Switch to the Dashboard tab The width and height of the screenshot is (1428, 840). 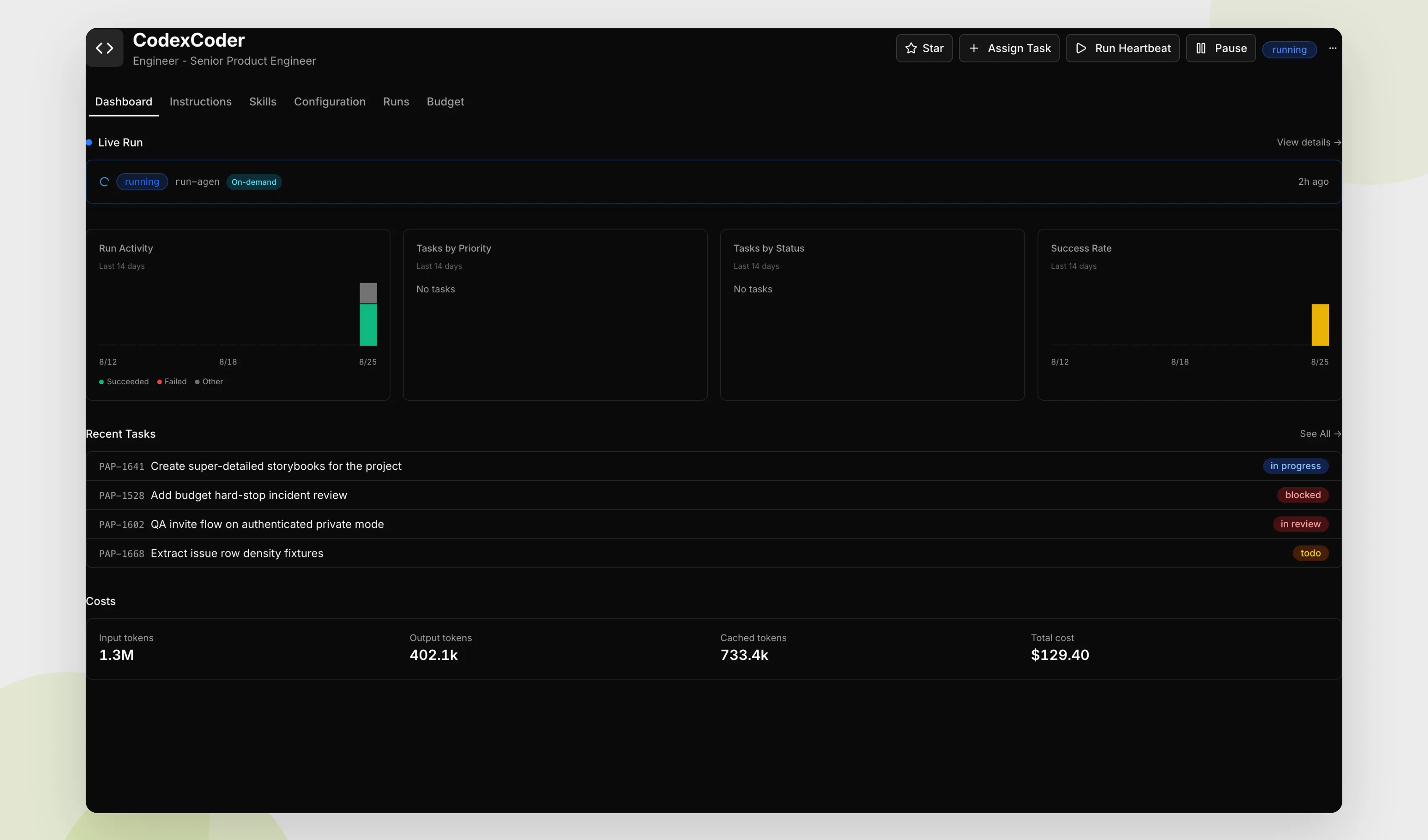pos(123,102)
